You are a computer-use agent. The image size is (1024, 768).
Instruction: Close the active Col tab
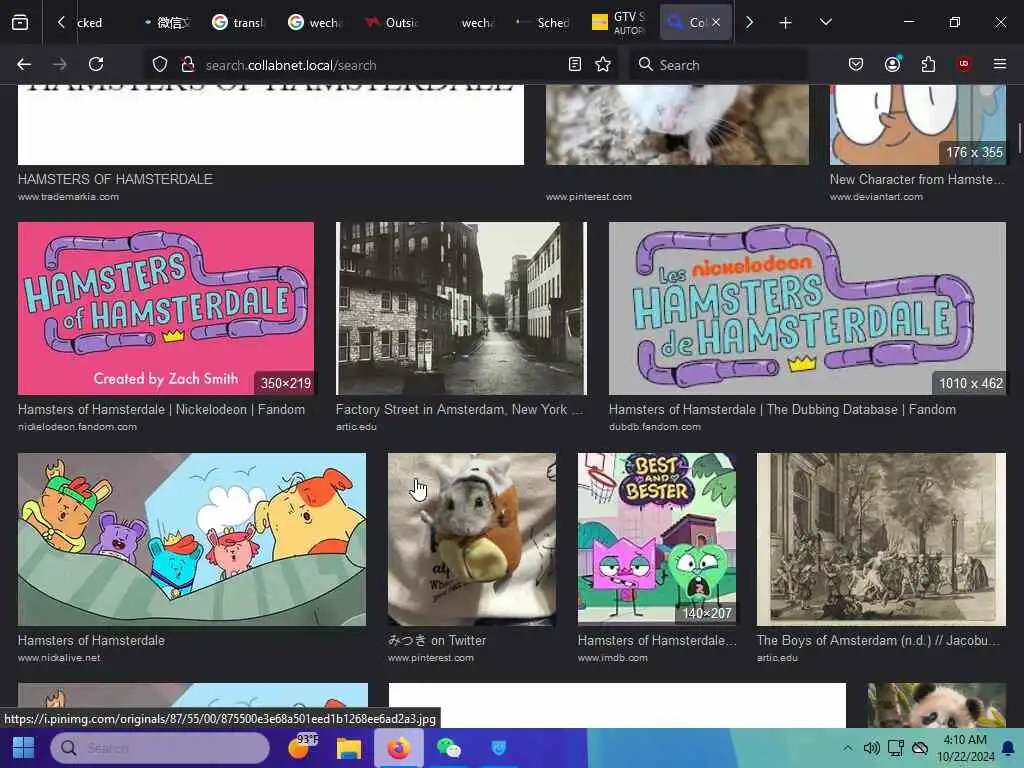(716, 22)
